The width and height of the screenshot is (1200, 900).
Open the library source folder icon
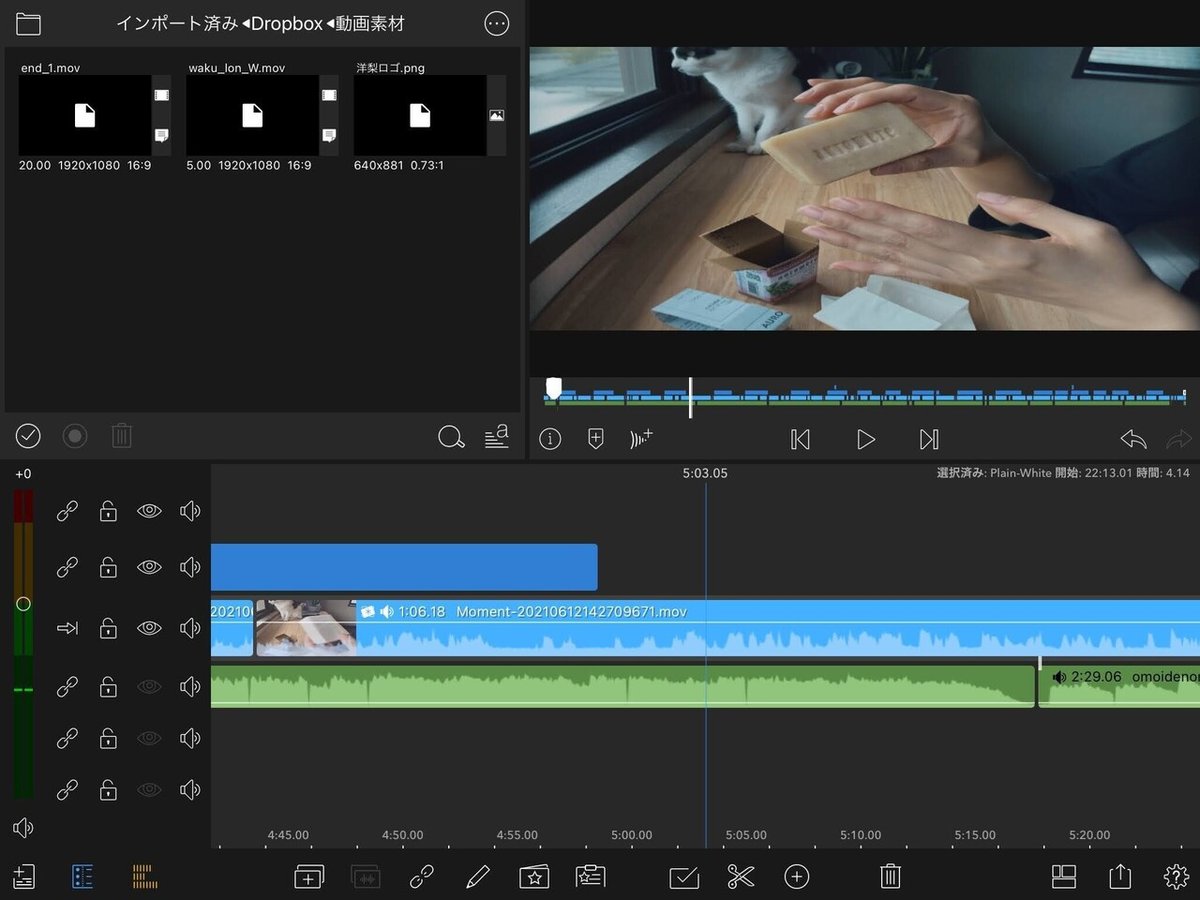click(28, 24)
